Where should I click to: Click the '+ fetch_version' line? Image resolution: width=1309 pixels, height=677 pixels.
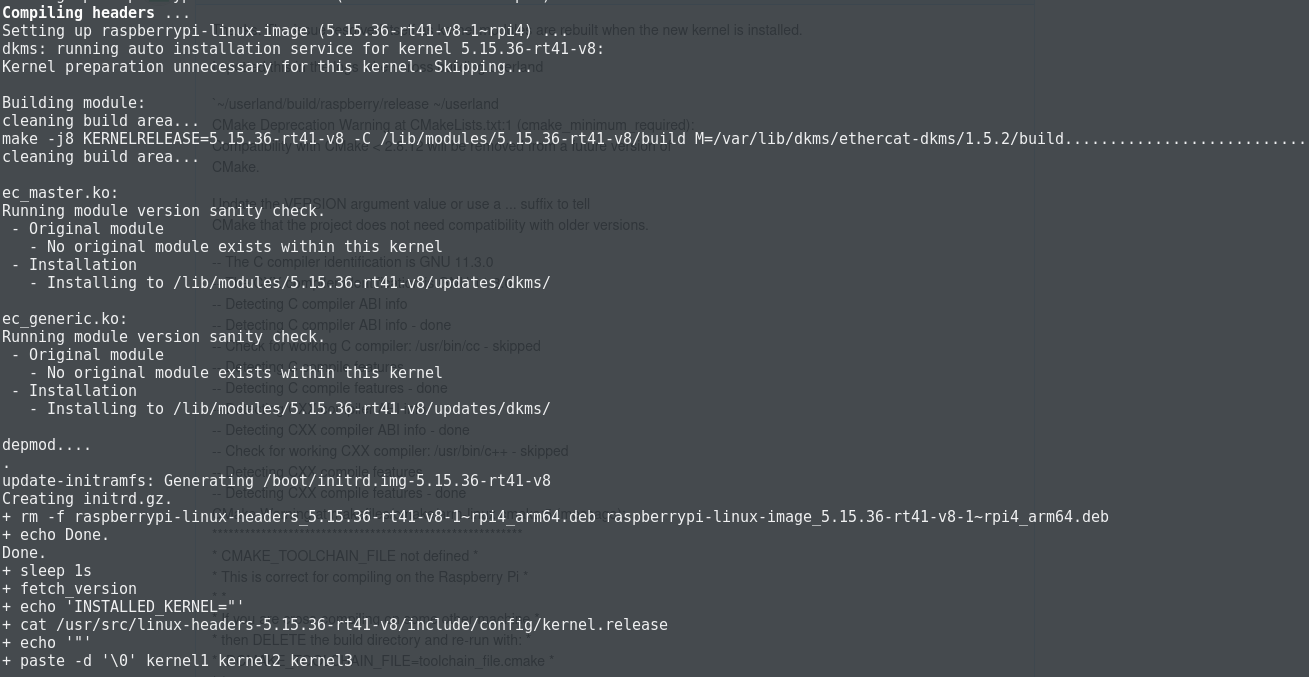pyautogui.click(x=69, y=589)
